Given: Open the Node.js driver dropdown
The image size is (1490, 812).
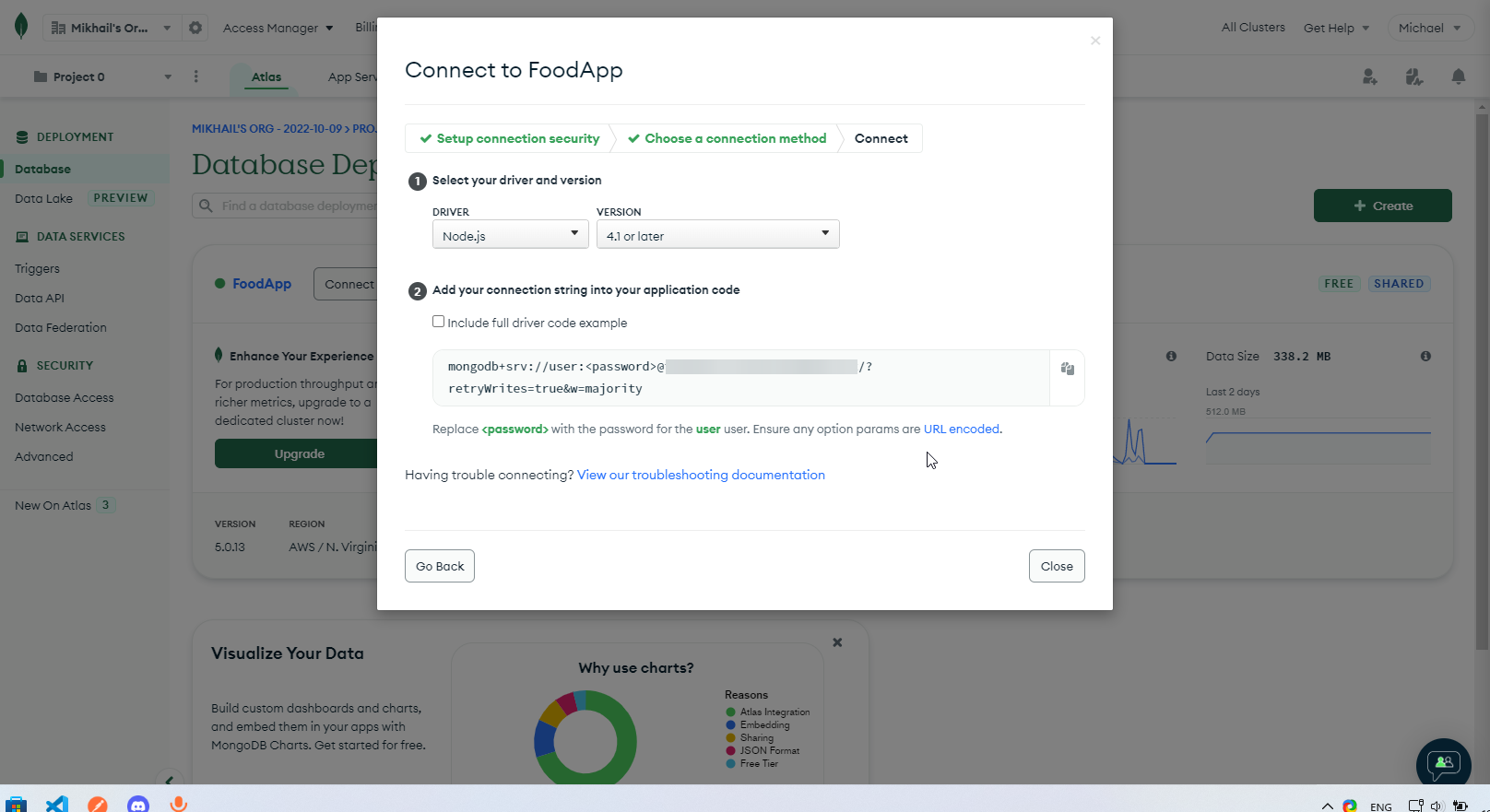Looking at the screenshot, I should coord(510,234).
